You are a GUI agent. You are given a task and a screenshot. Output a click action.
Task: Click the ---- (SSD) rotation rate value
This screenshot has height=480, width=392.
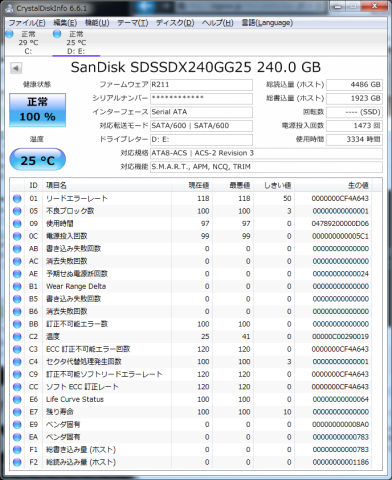(x=354, y=112)
